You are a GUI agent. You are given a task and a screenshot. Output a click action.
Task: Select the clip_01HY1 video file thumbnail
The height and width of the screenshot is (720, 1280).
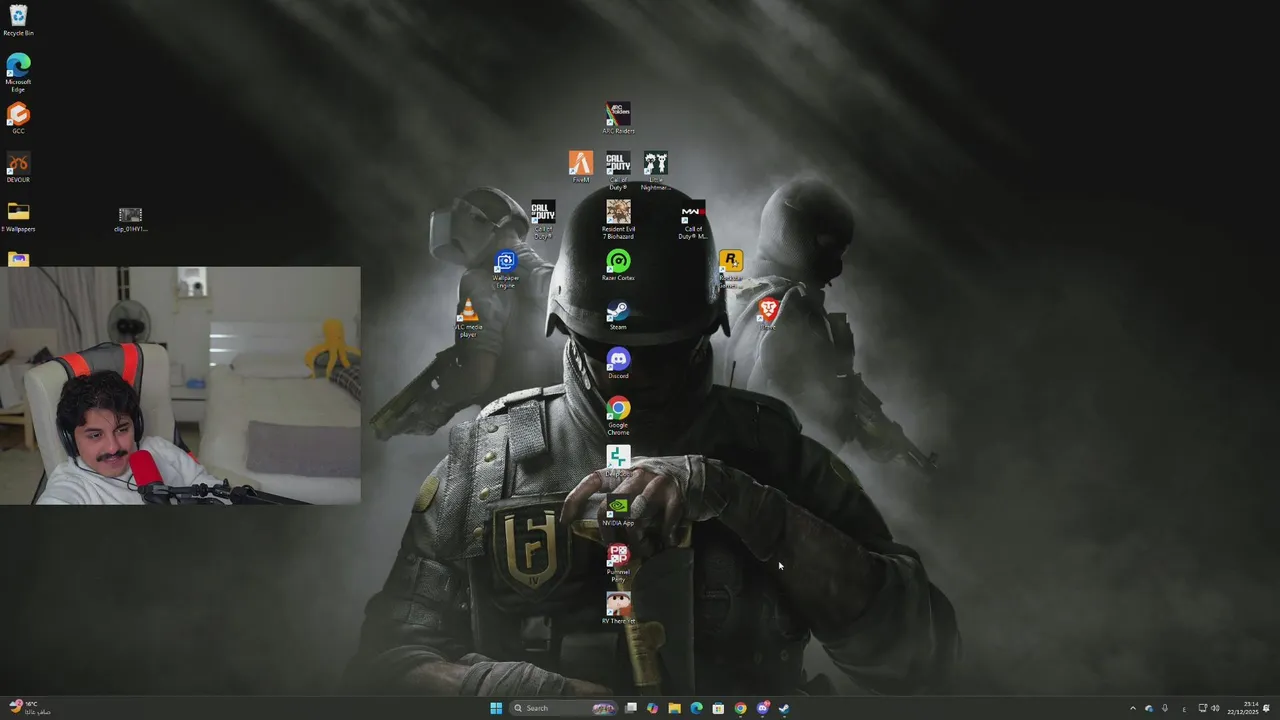(x=130, y=219)
